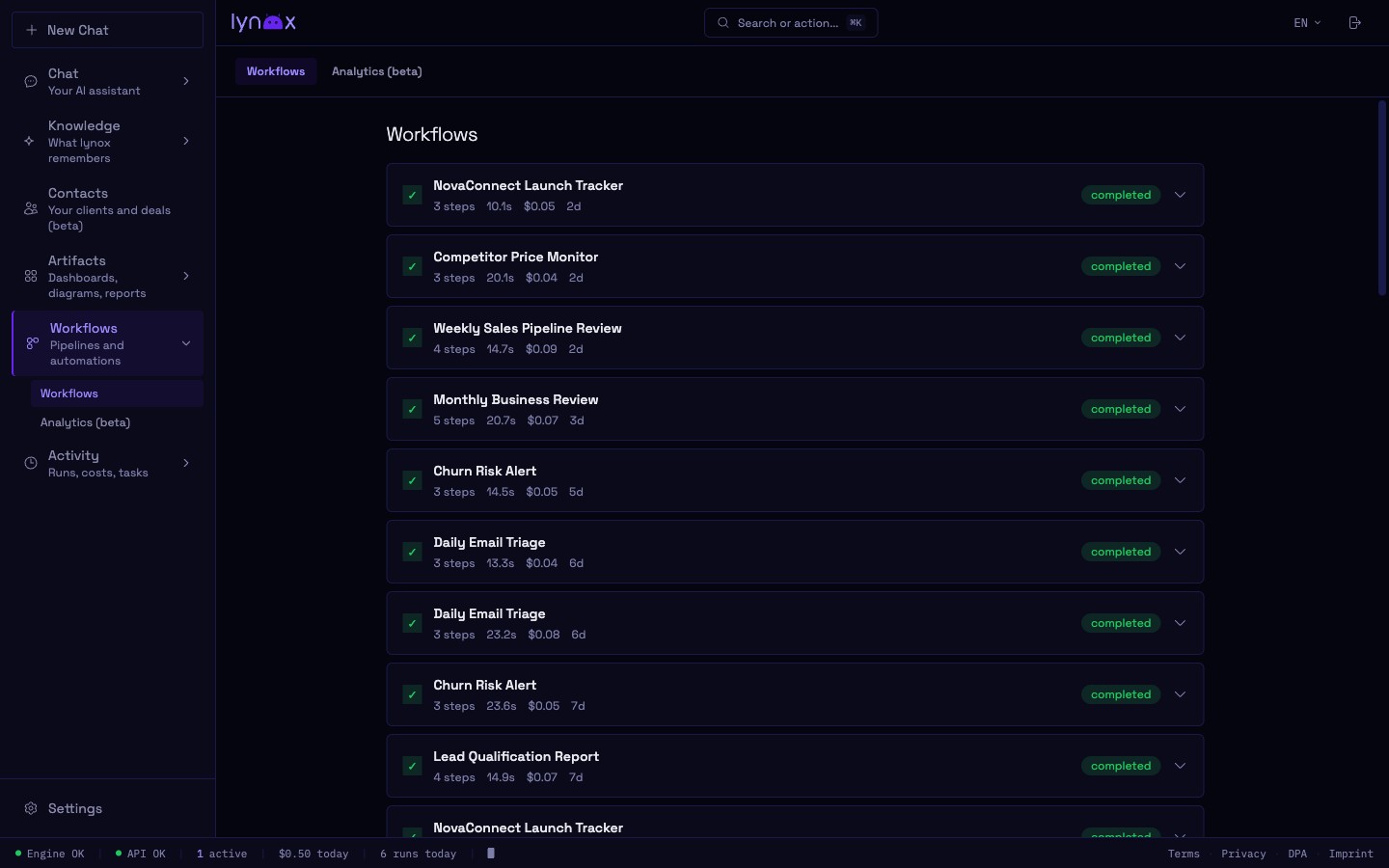
Task: Click the Workflows pipeline icon in sidebar
Action: (33, 343)
